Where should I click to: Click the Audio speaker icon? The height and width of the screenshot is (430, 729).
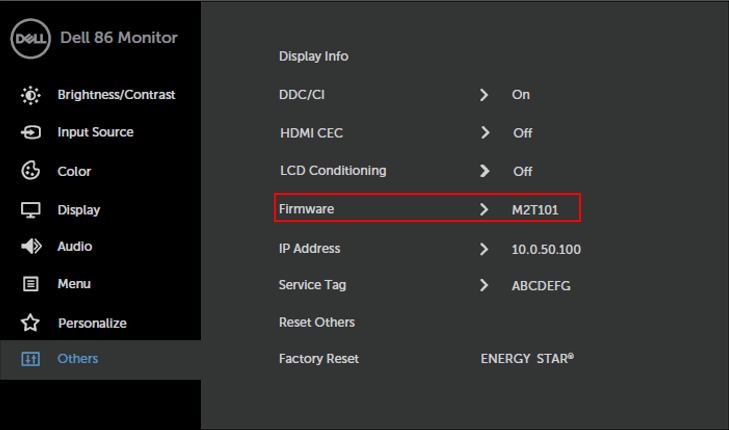[31, 246]
